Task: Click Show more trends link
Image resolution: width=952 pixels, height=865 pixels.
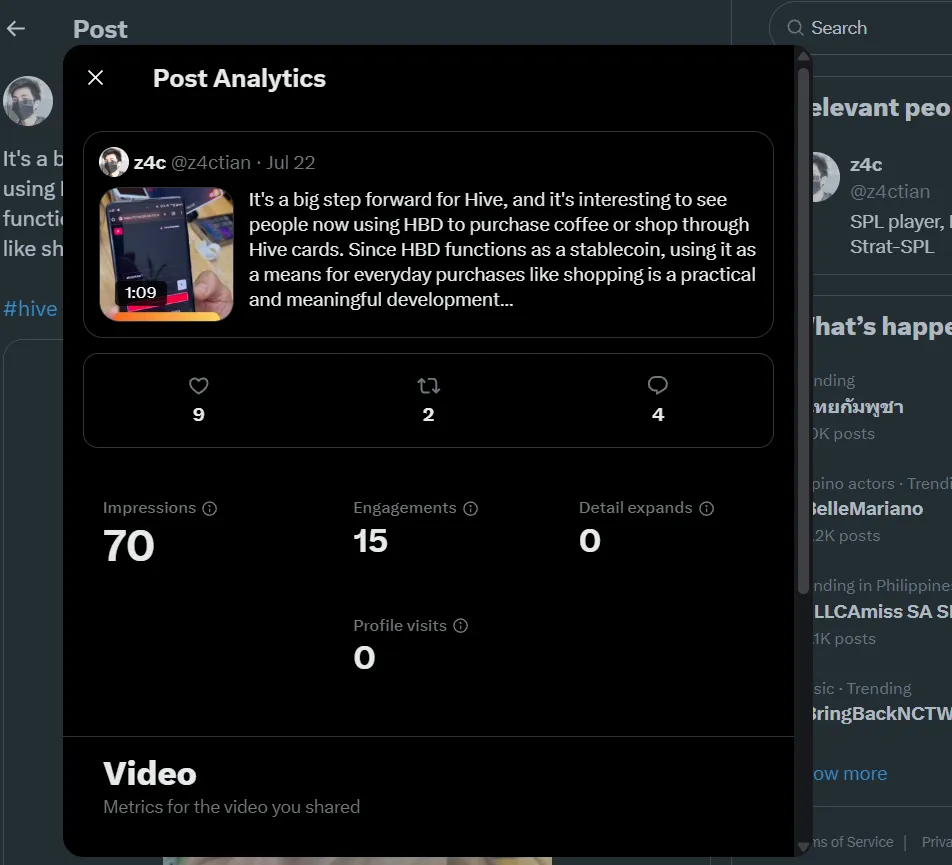Action: click(x=850, y=774)
